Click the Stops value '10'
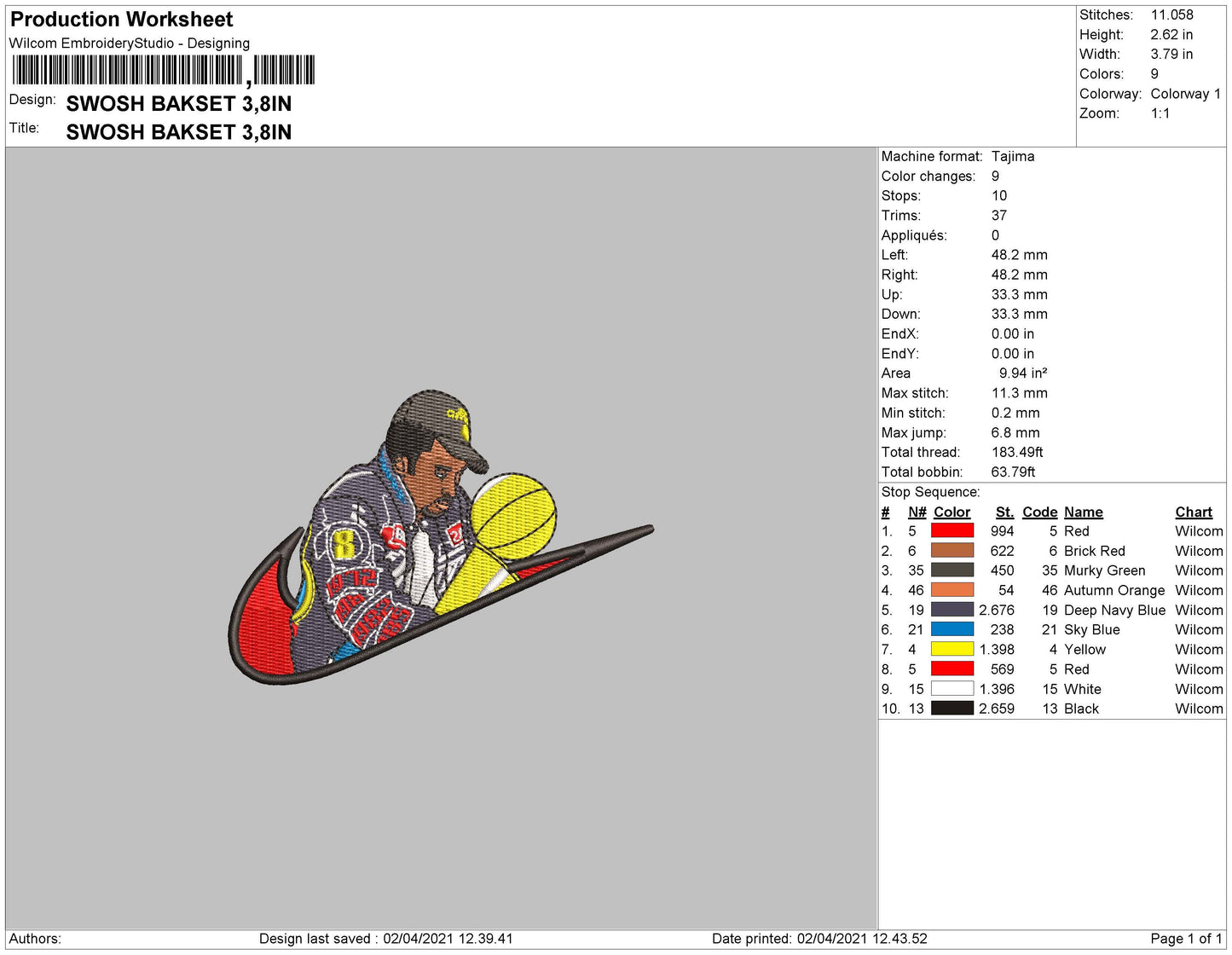The image size is (1232, 955). point(998,195)
